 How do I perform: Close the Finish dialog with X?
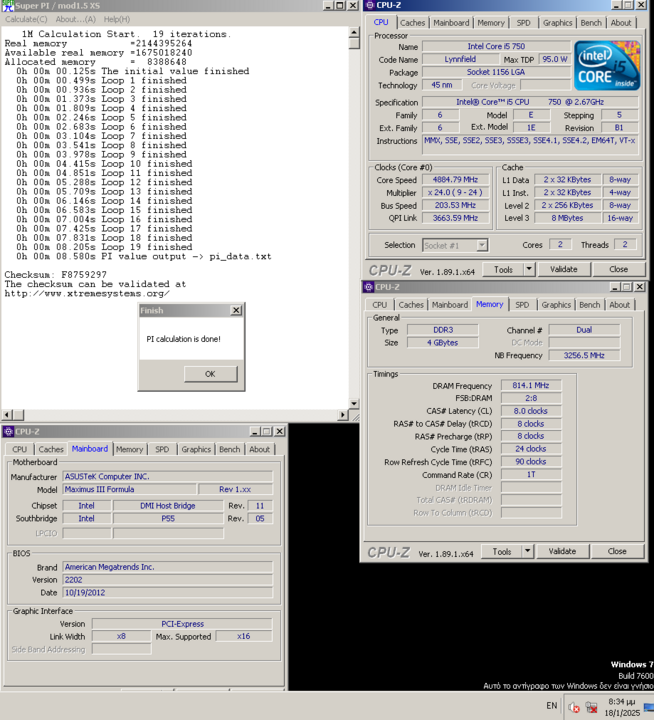pos(236,310)
